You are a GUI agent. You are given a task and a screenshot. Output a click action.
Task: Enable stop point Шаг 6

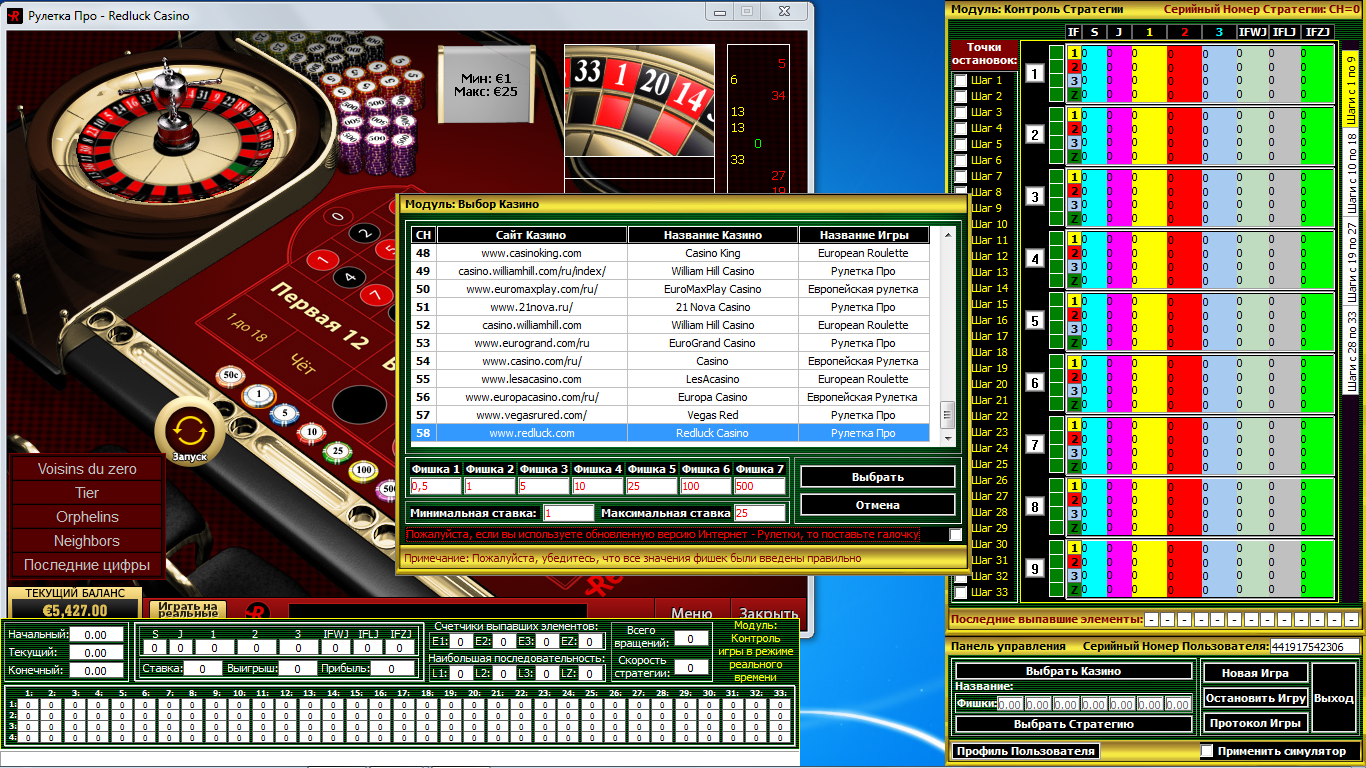(x=961, y=161)
